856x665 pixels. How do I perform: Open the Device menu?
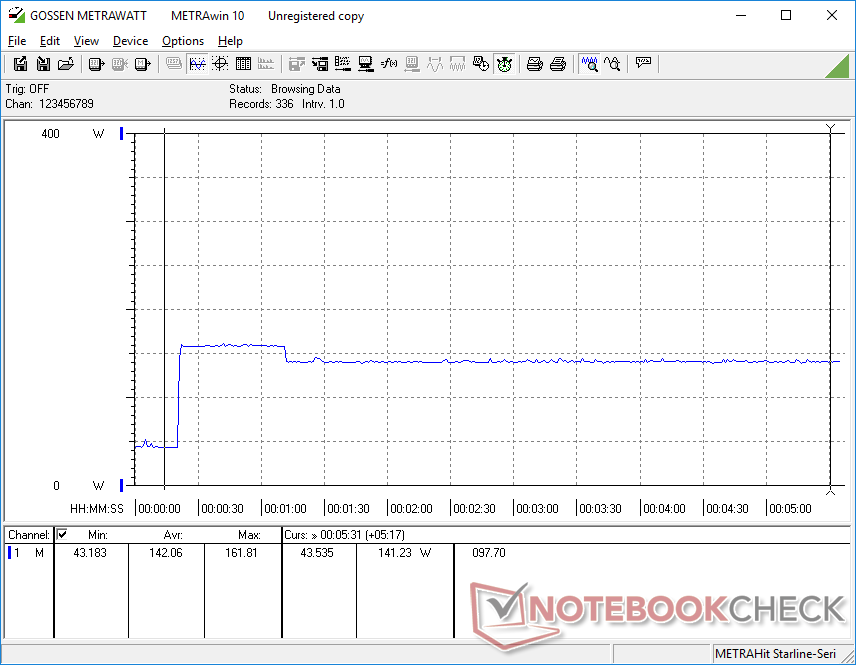pos(130,41)
